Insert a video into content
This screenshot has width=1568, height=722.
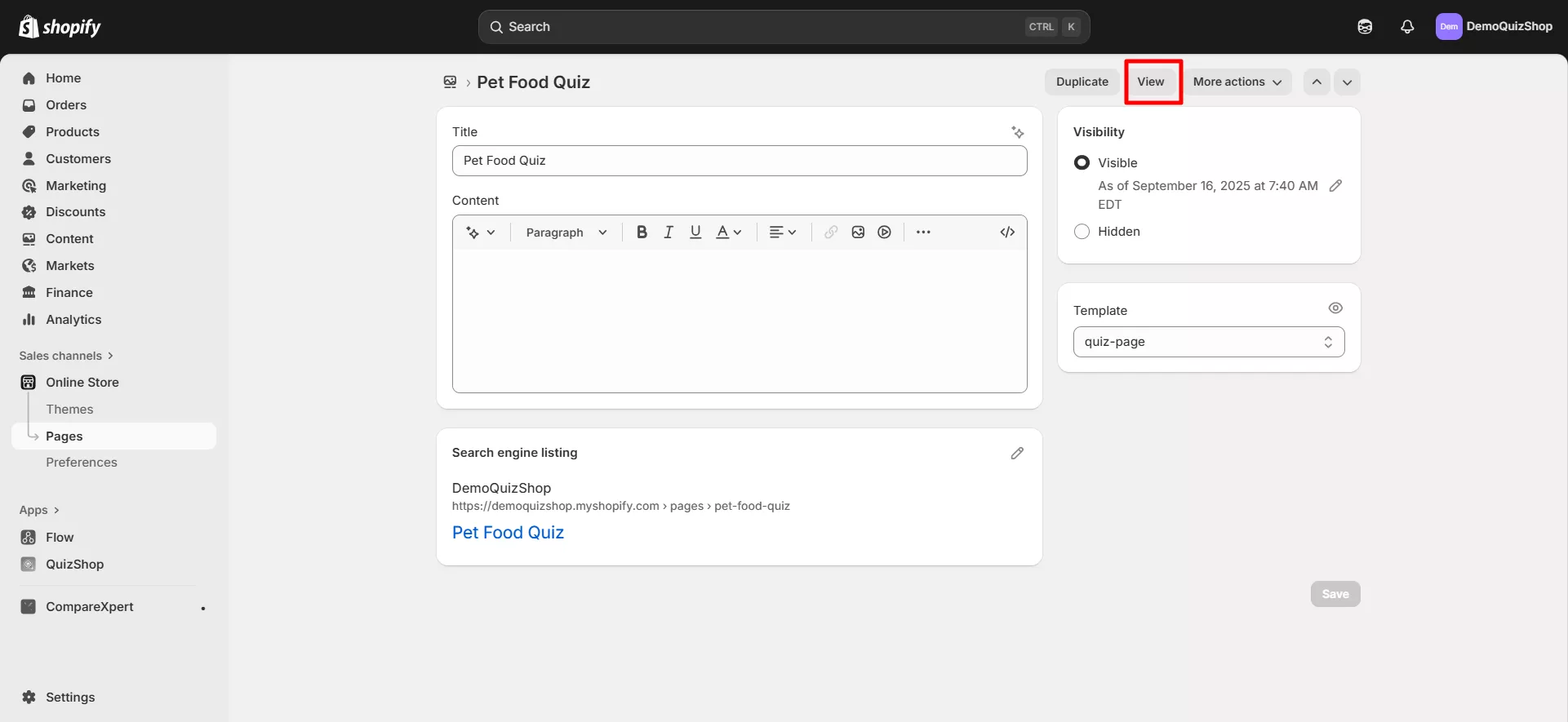click(884, 233)
